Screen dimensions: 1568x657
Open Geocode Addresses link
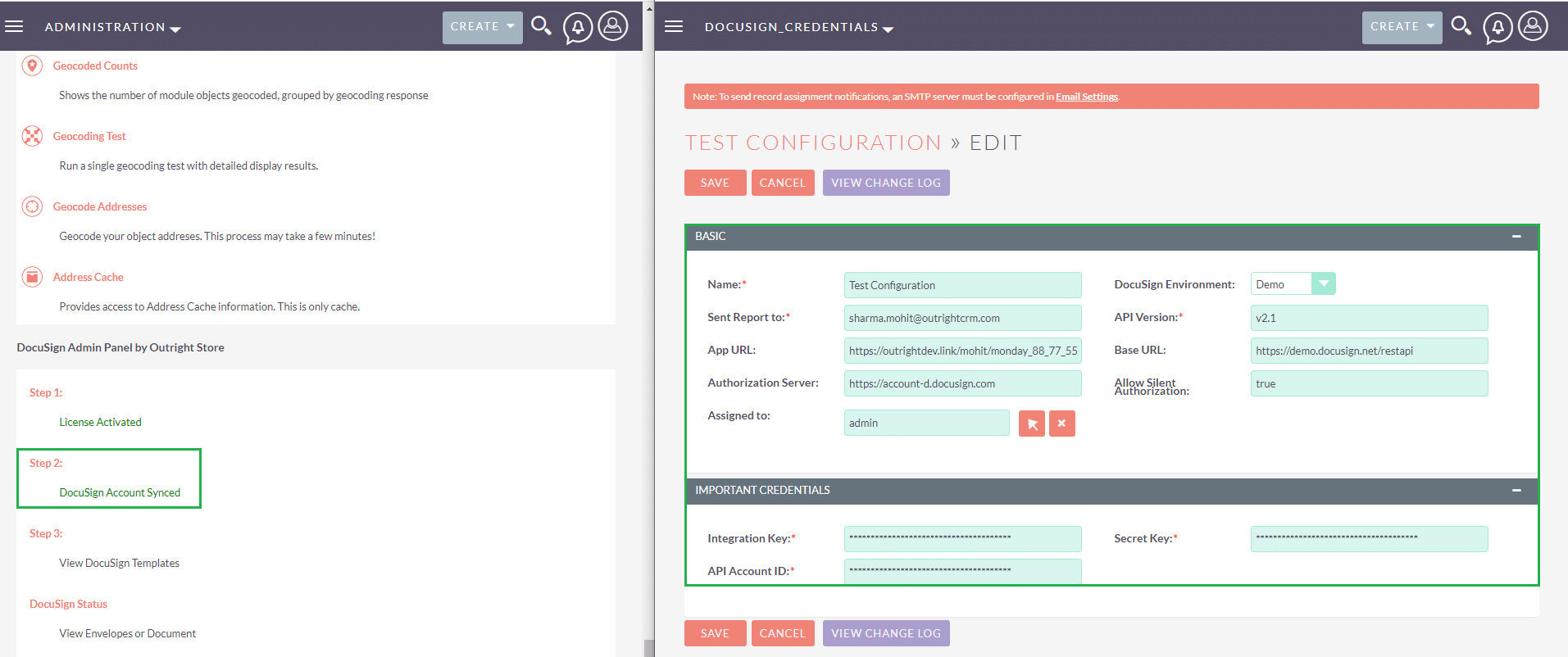(100, 206)
